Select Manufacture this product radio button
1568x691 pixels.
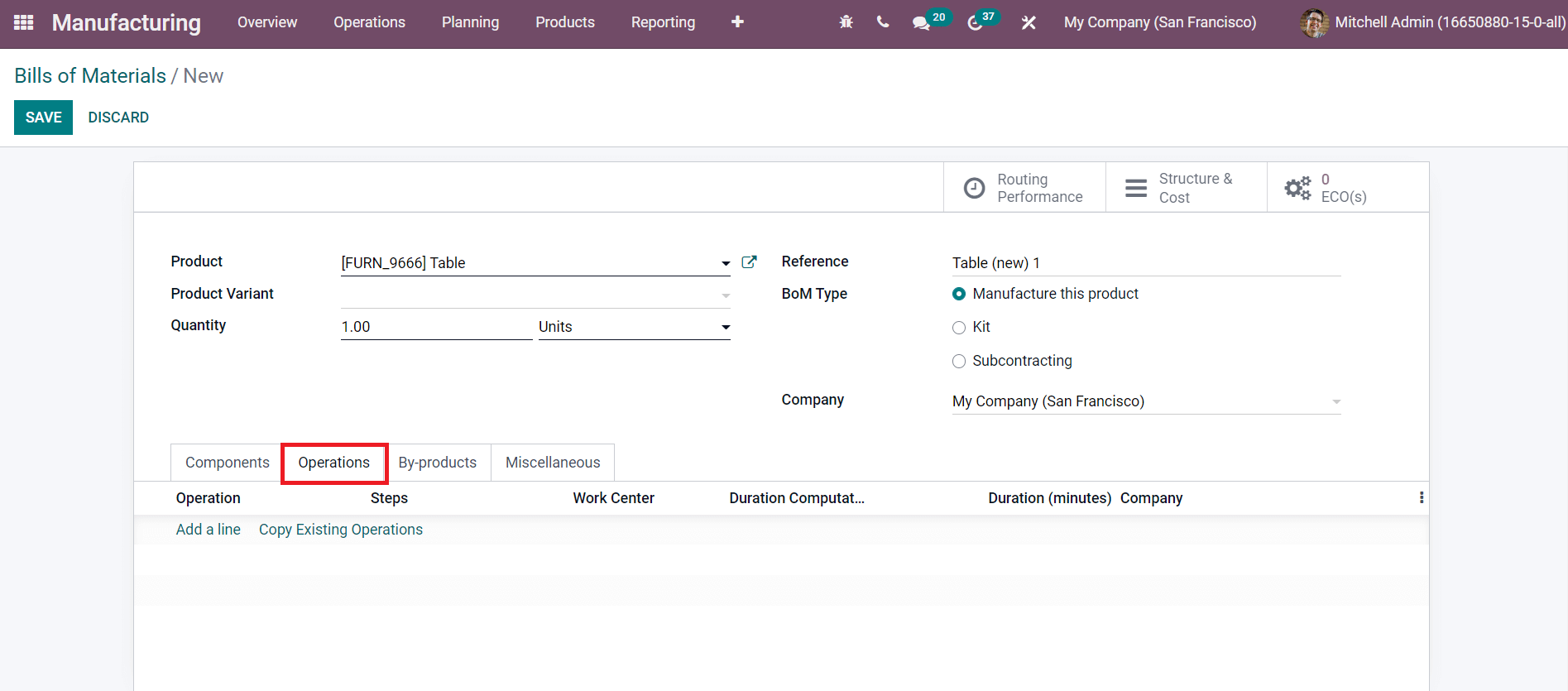959,294
